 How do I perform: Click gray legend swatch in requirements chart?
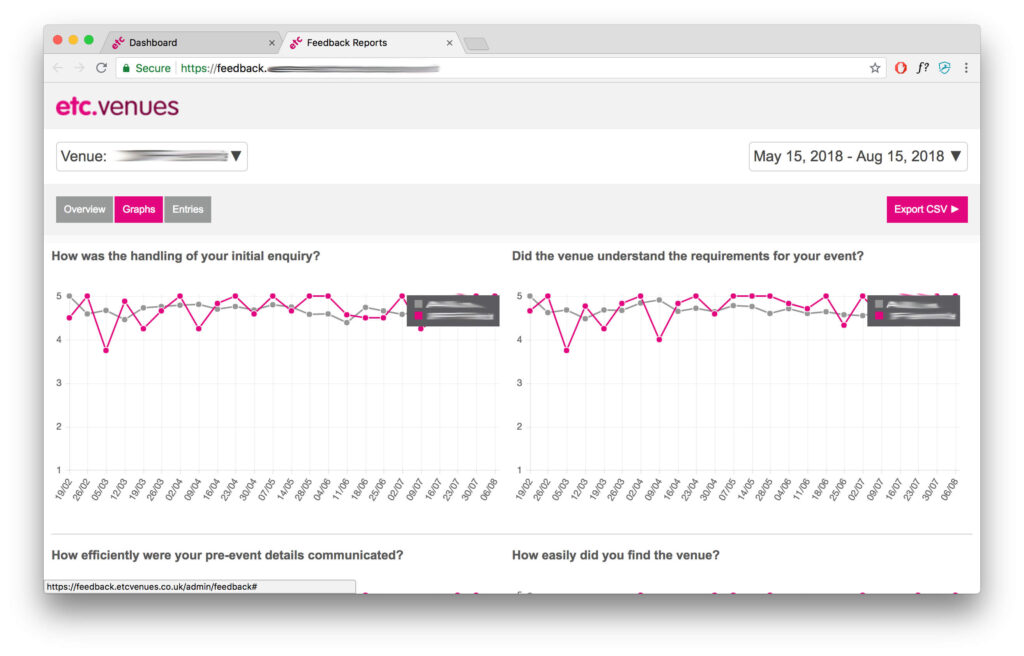(x=878, y=303)
